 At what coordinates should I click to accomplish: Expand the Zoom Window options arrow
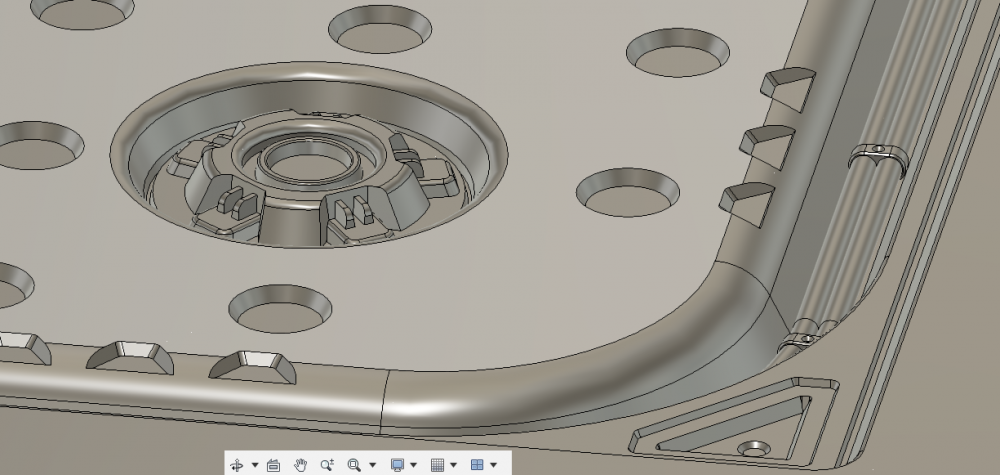tap(372, 465)
